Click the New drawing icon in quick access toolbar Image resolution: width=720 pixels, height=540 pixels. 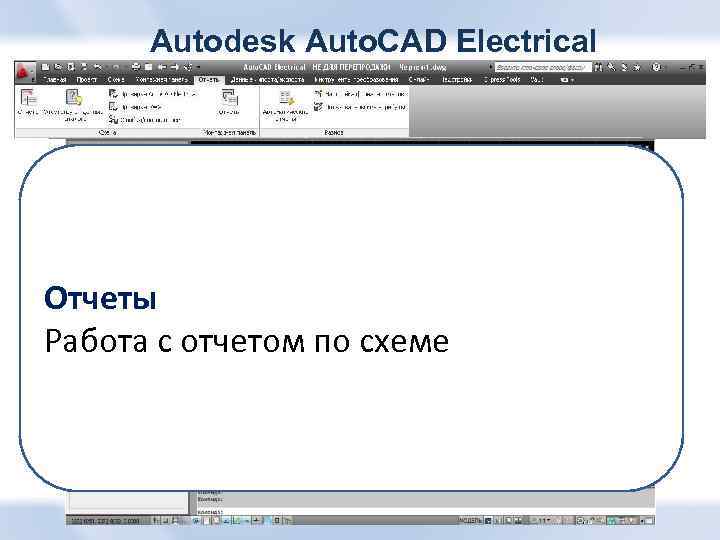pos(45,67)
